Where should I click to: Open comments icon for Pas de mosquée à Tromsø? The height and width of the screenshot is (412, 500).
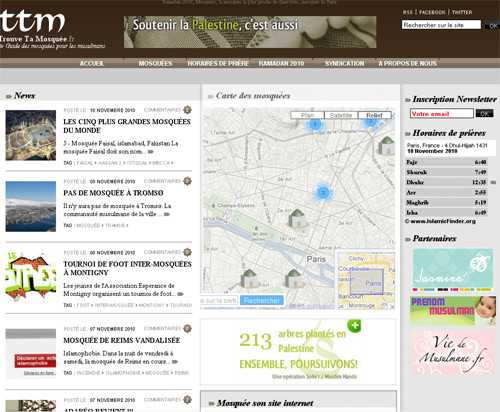click(x=187, y=181)
